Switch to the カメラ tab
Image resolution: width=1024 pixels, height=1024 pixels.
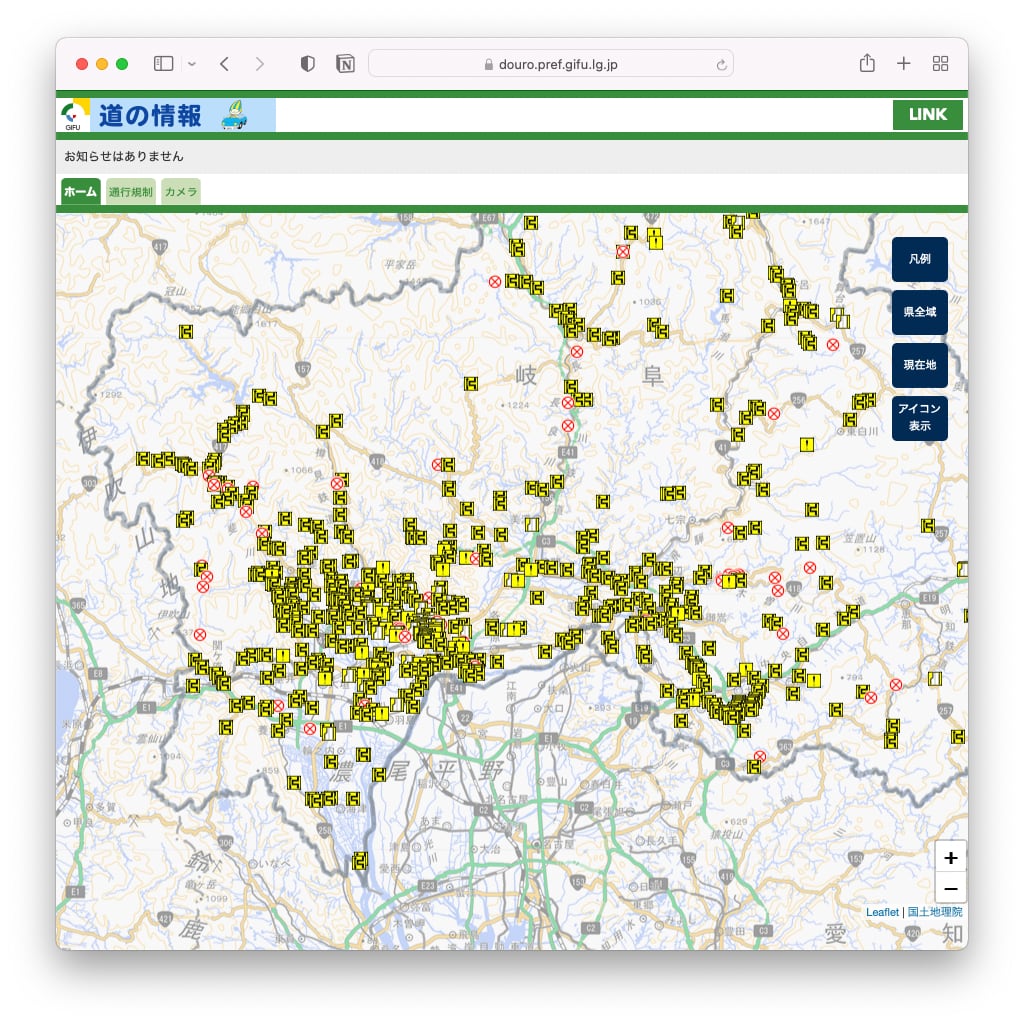point(181,192)
